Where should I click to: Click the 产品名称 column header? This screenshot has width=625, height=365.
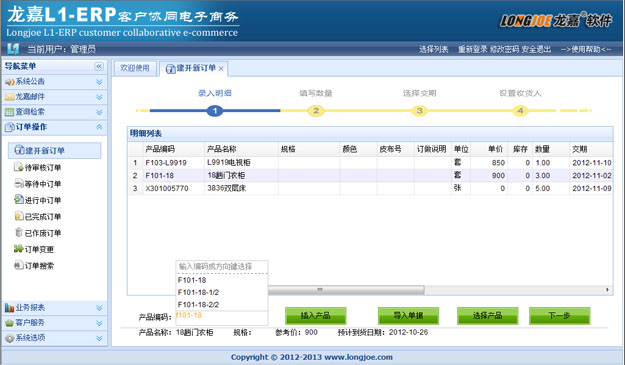(x=241, y=149)
